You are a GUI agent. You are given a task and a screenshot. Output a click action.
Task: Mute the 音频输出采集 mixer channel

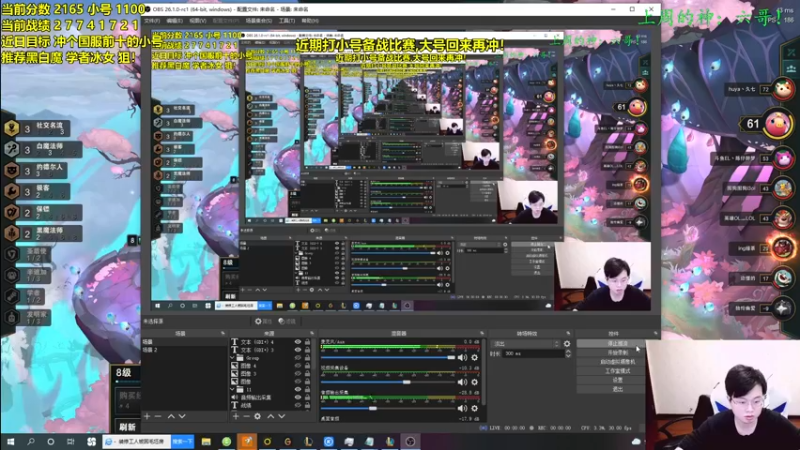tap(462, 408)
